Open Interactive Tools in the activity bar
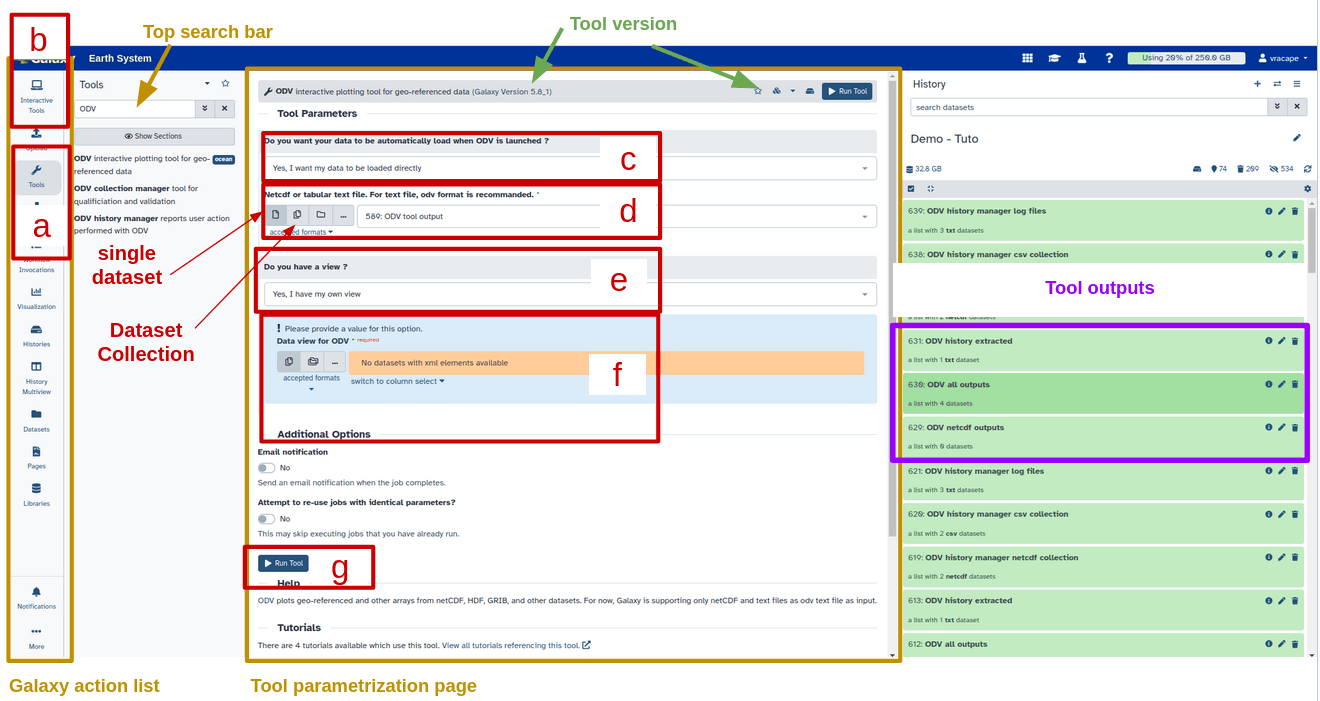This screenshot has height=701, width=1320. pos(37,94)
